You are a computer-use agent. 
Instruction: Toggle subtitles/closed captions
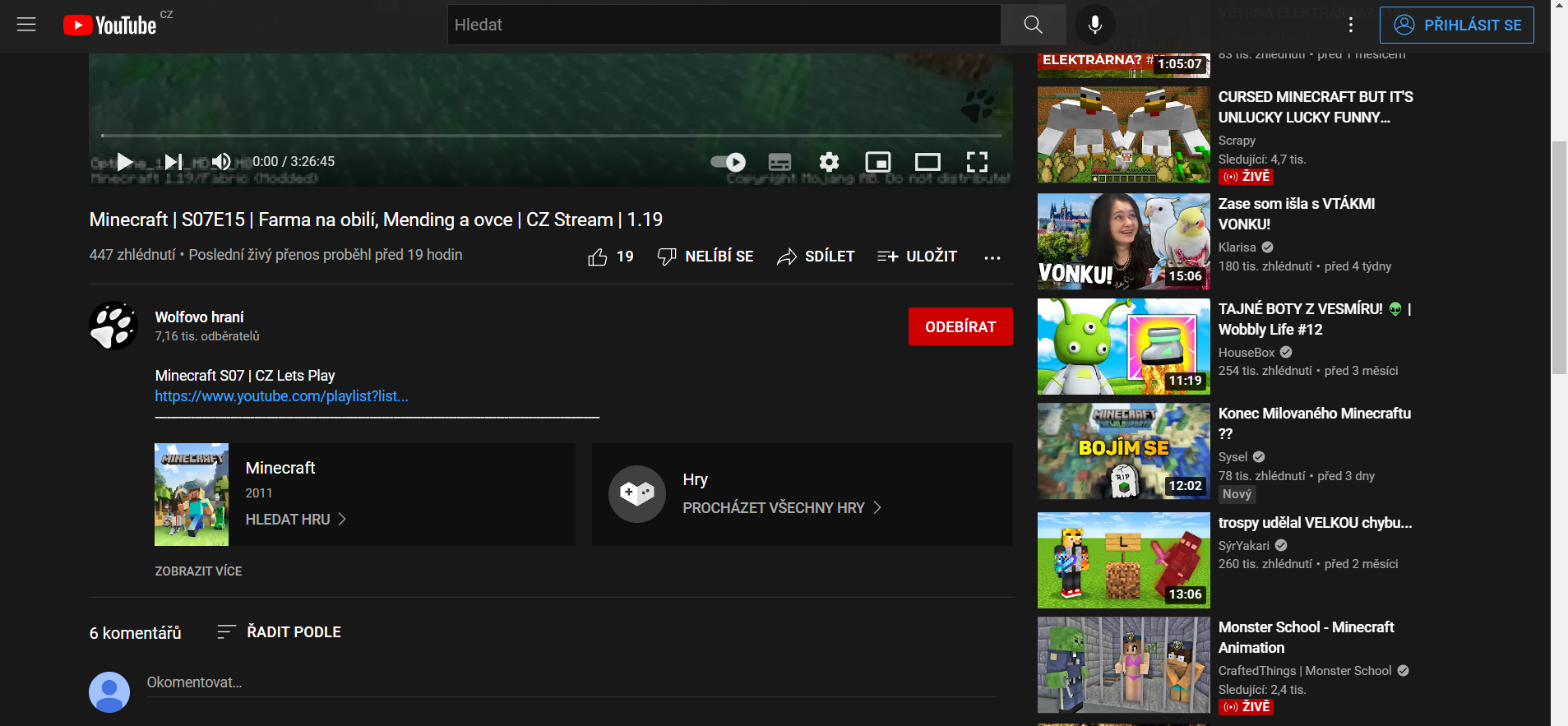(x=779, y=162)
